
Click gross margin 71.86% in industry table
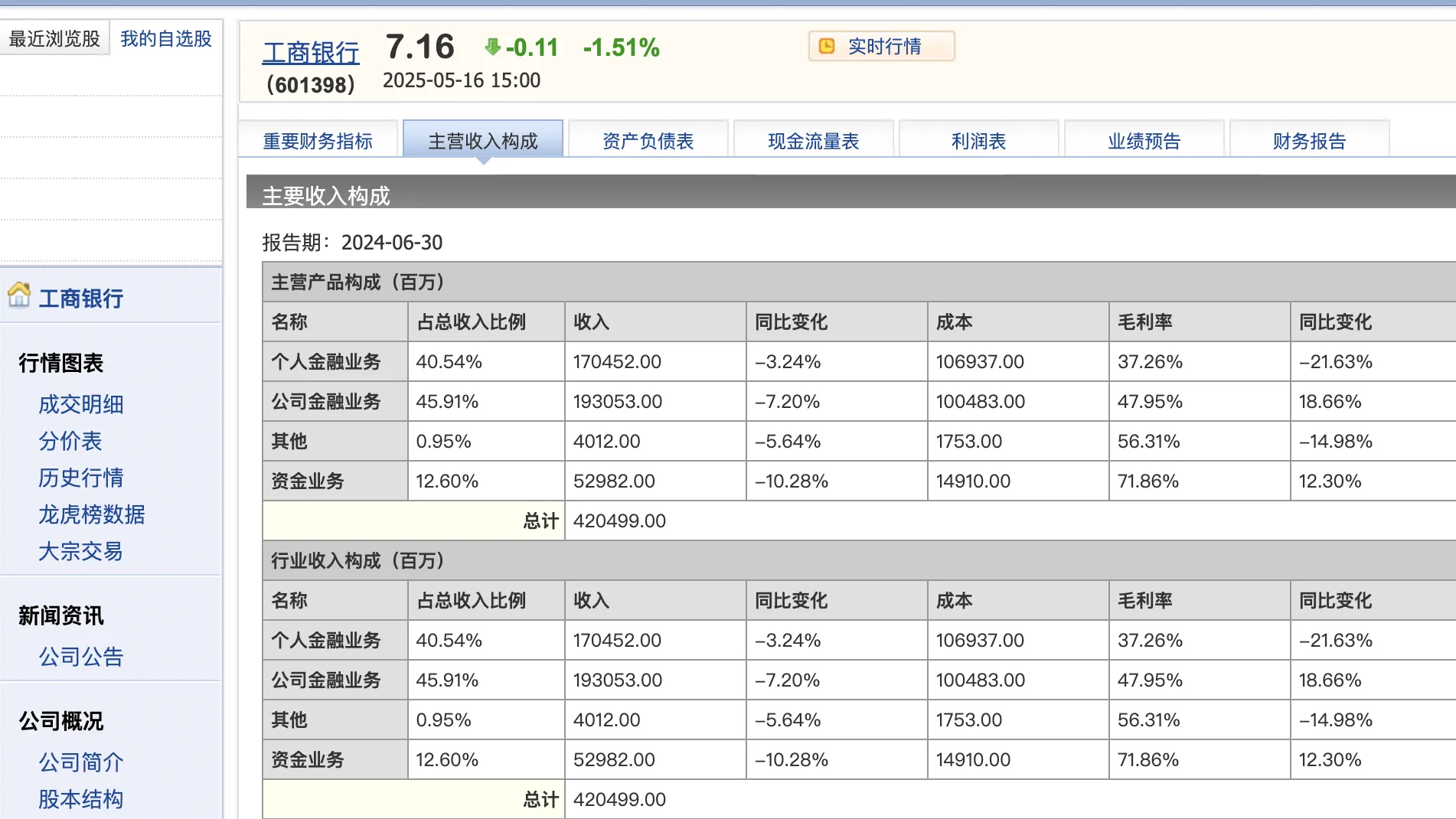(1147, 760)
